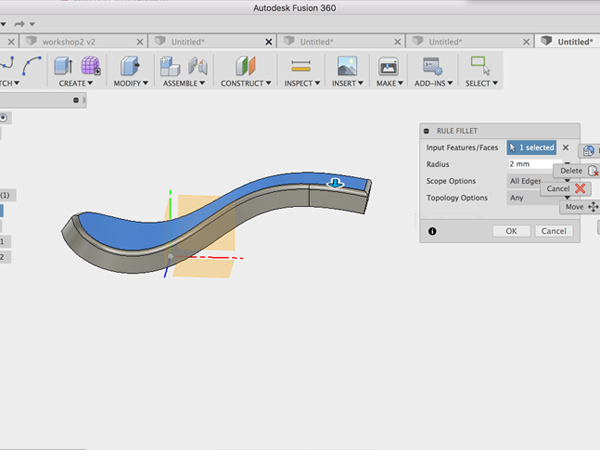
Task: Open the ADD-INS dropdown menu
Action: click(433, 83)
